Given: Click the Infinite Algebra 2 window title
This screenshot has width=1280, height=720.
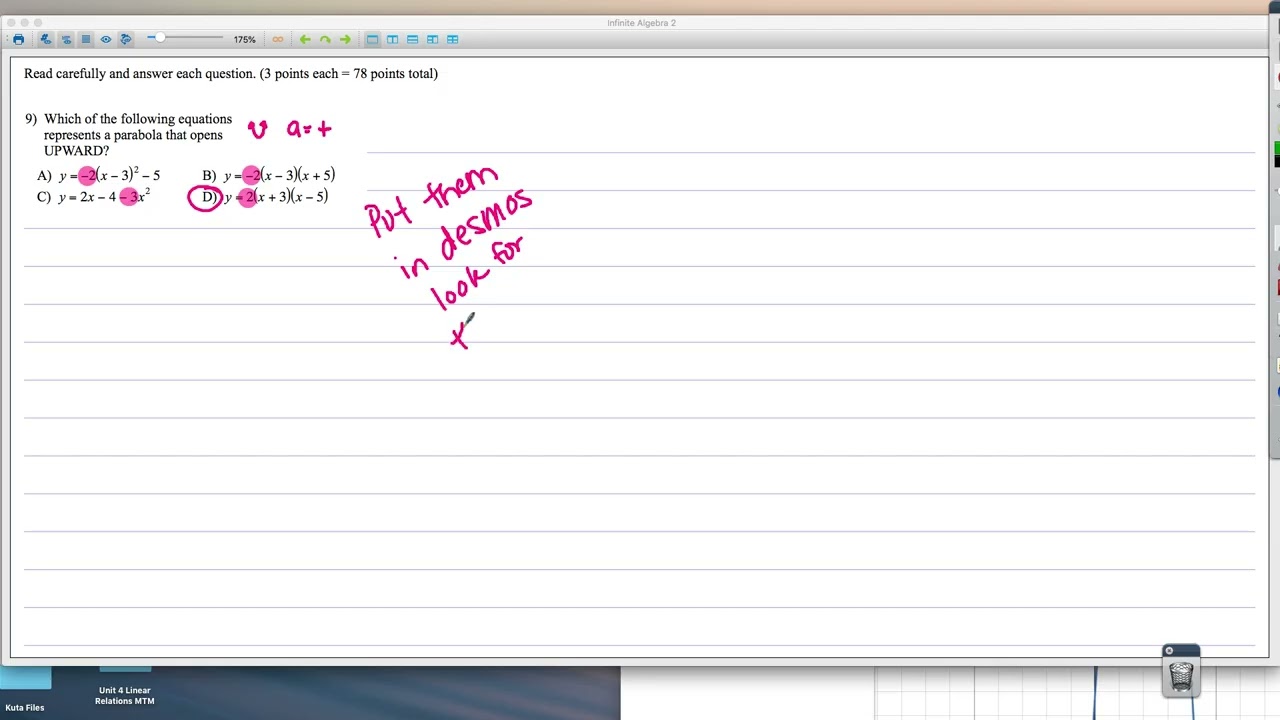Looking at the screenshot, I should [x=641, y=23].
